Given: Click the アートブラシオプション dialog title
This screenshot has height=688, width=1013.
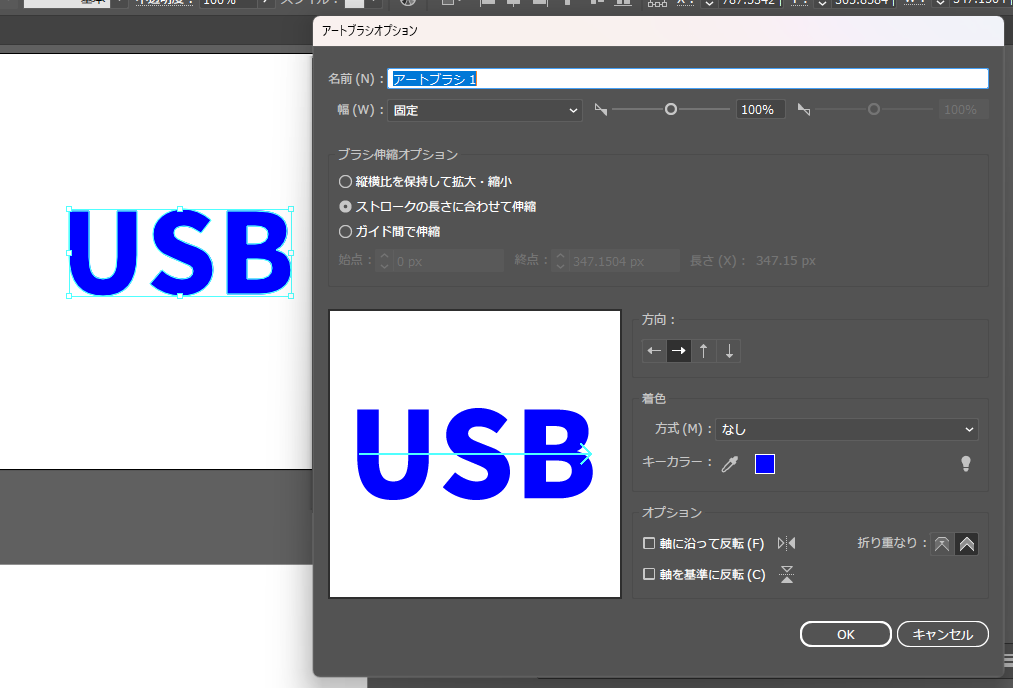Looking at the screenshot, I should (370, 30).
